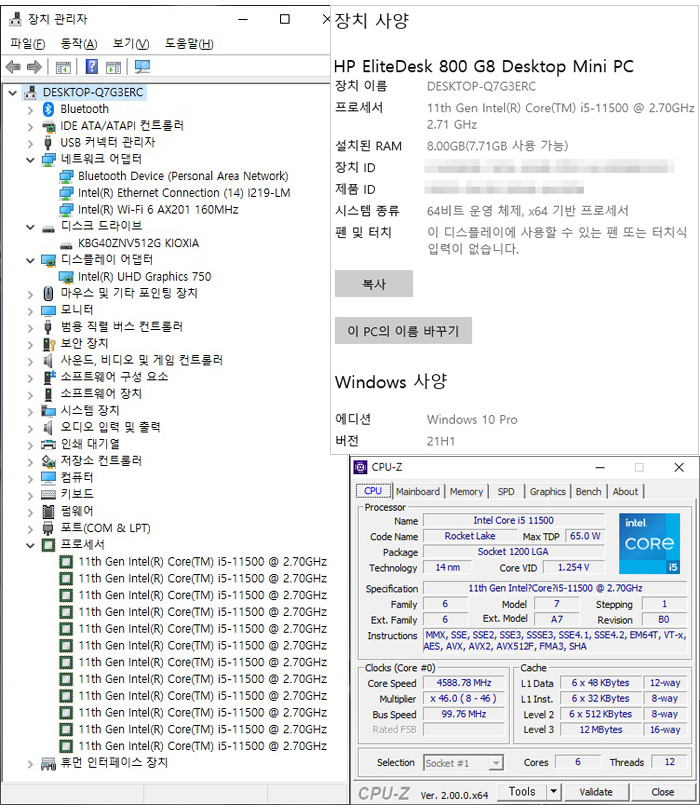
Task: Switch to the Mainboard tab in CPU-Z
Action: 418,492
